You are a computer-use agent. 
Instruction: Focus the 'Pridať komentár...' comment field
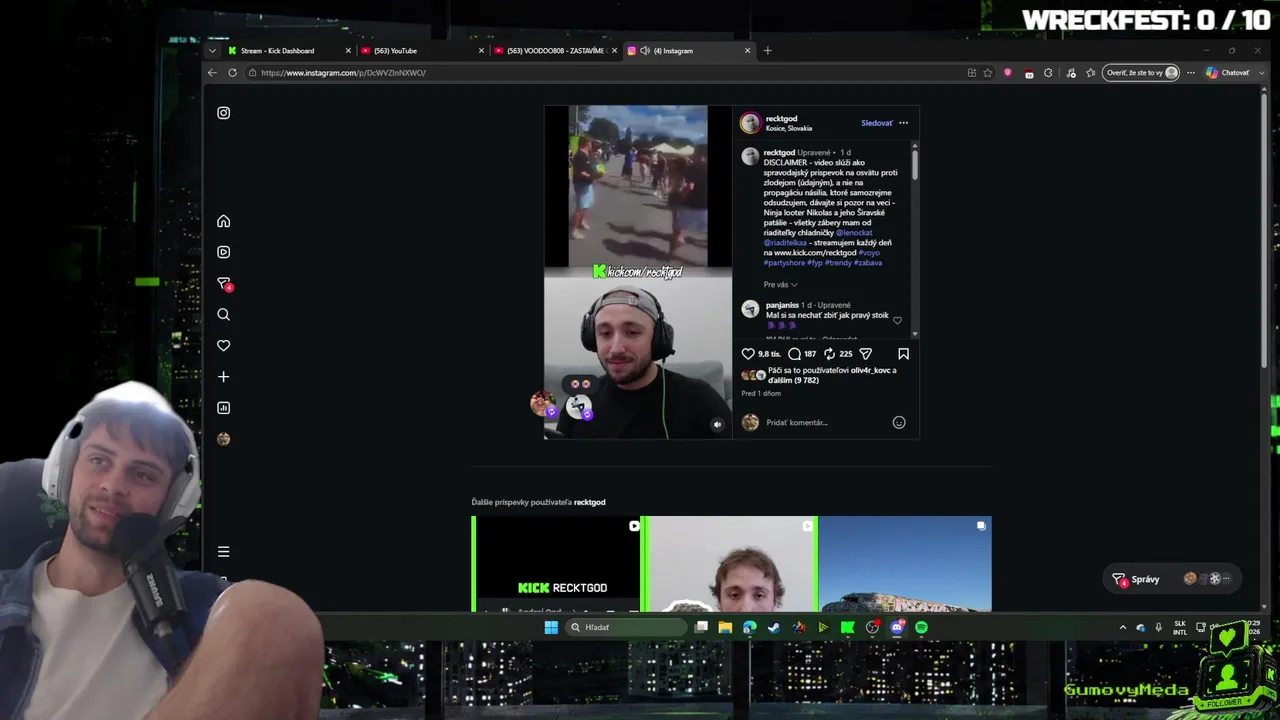point(825,423)
